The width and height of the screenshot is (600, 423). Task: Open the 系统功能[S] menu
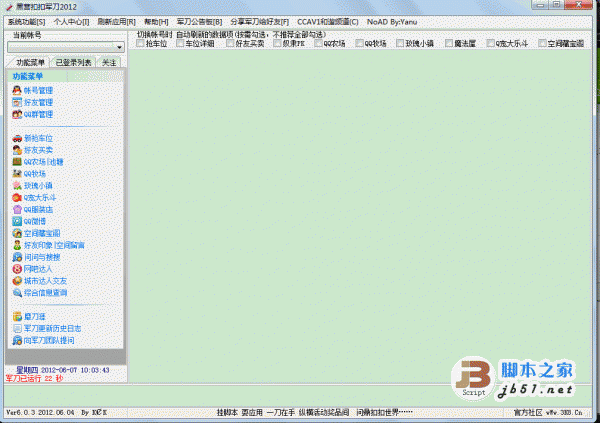coord(26,22)
